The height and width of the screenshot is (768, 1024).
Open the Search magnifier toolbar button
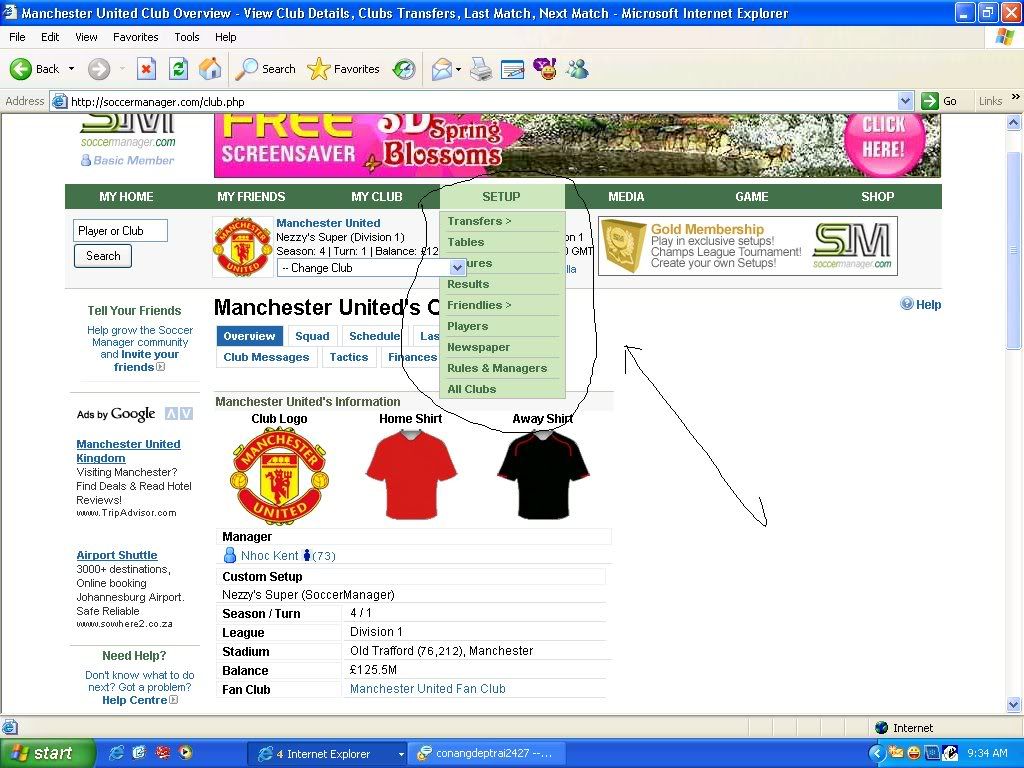pos(265,69)
